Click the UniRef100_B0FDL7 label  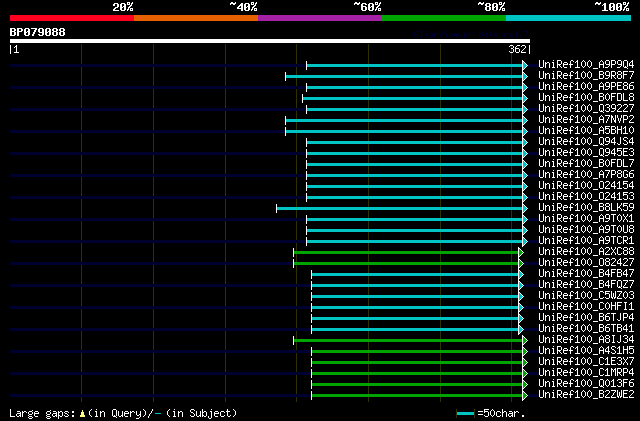586,164
